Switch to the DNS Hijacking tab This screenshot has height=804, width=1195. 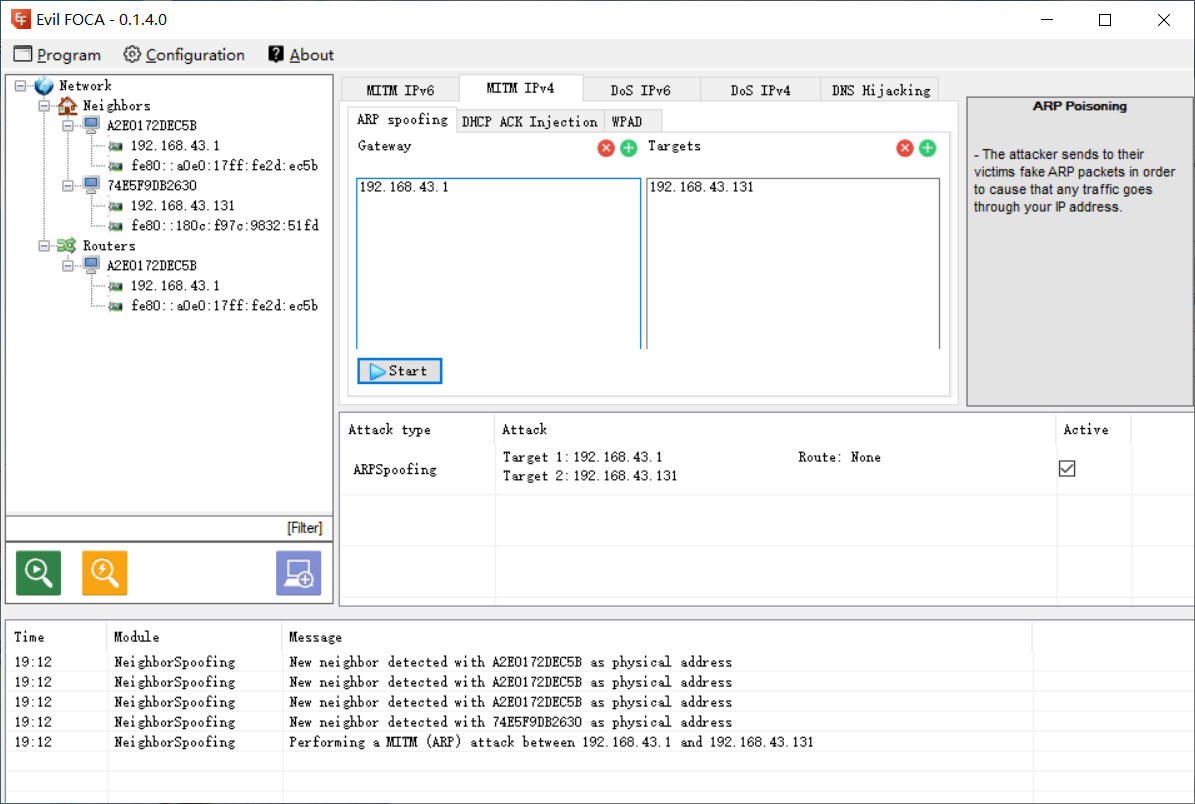880,90
